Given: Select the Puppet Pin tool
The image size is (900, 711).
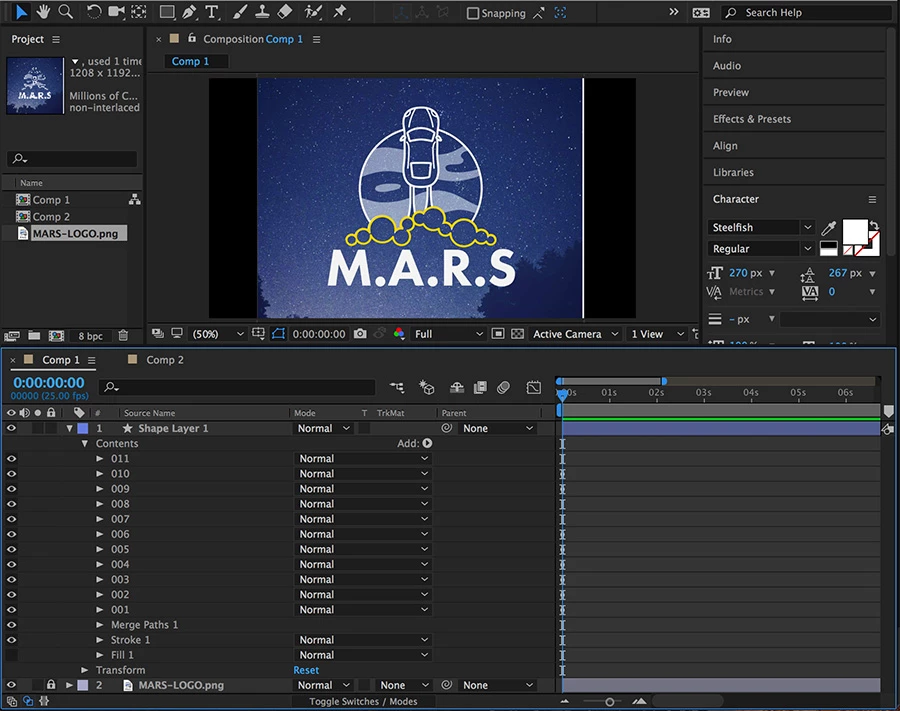Looking at the screenshot, I should [340, 11].
